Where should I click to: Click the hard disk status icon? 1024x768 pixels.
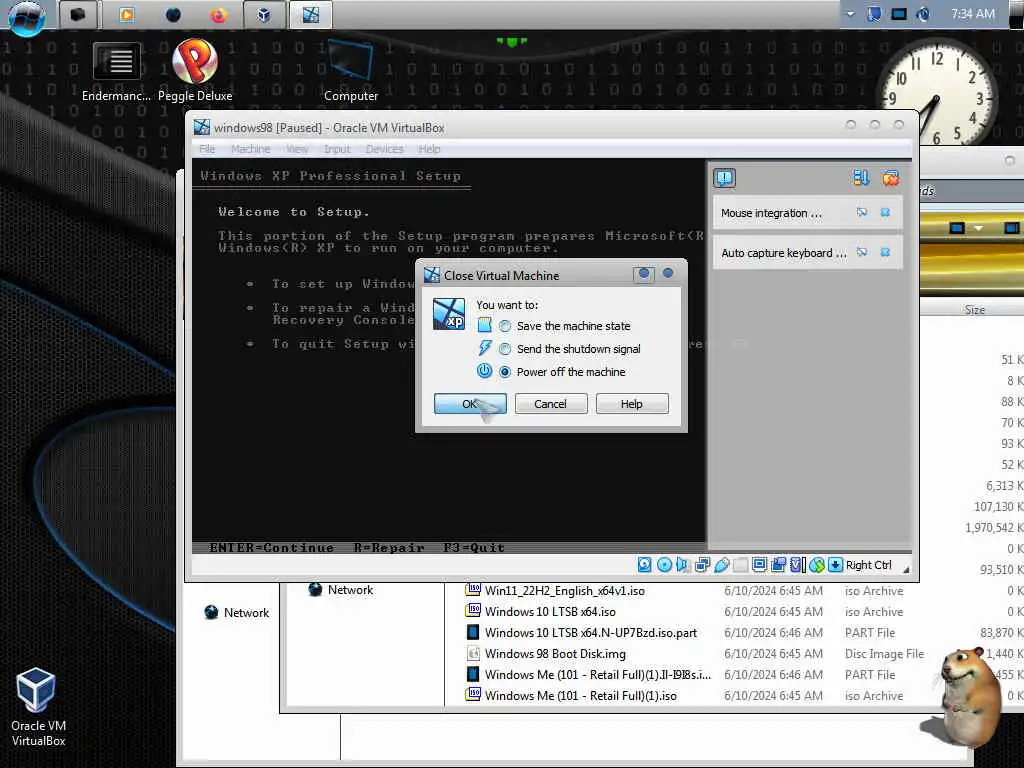[645, 565]
